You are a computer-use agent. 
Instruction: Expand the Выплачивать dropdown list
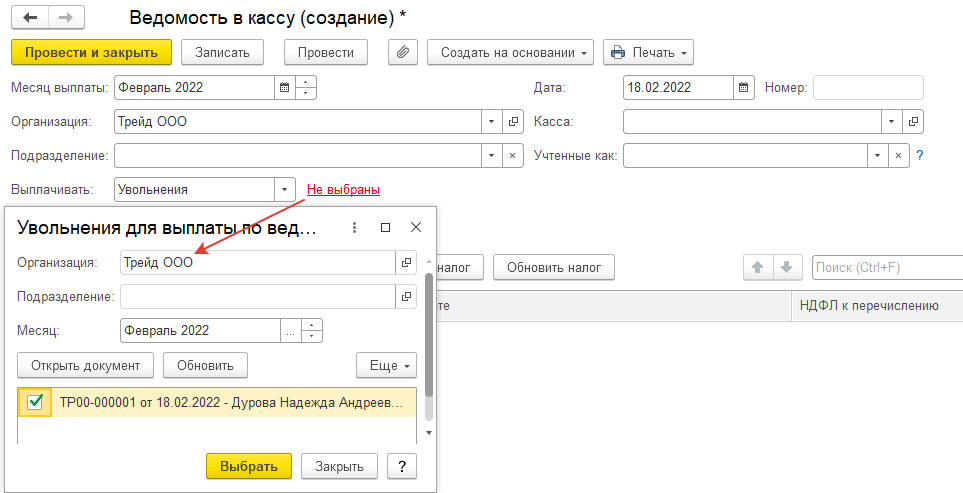click(x=285, y=189)
